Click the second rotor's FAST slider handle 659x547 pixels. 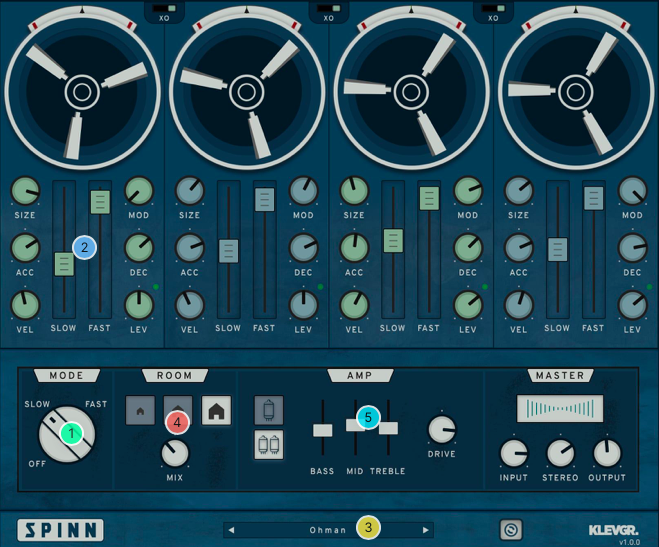tap(265, 200)
